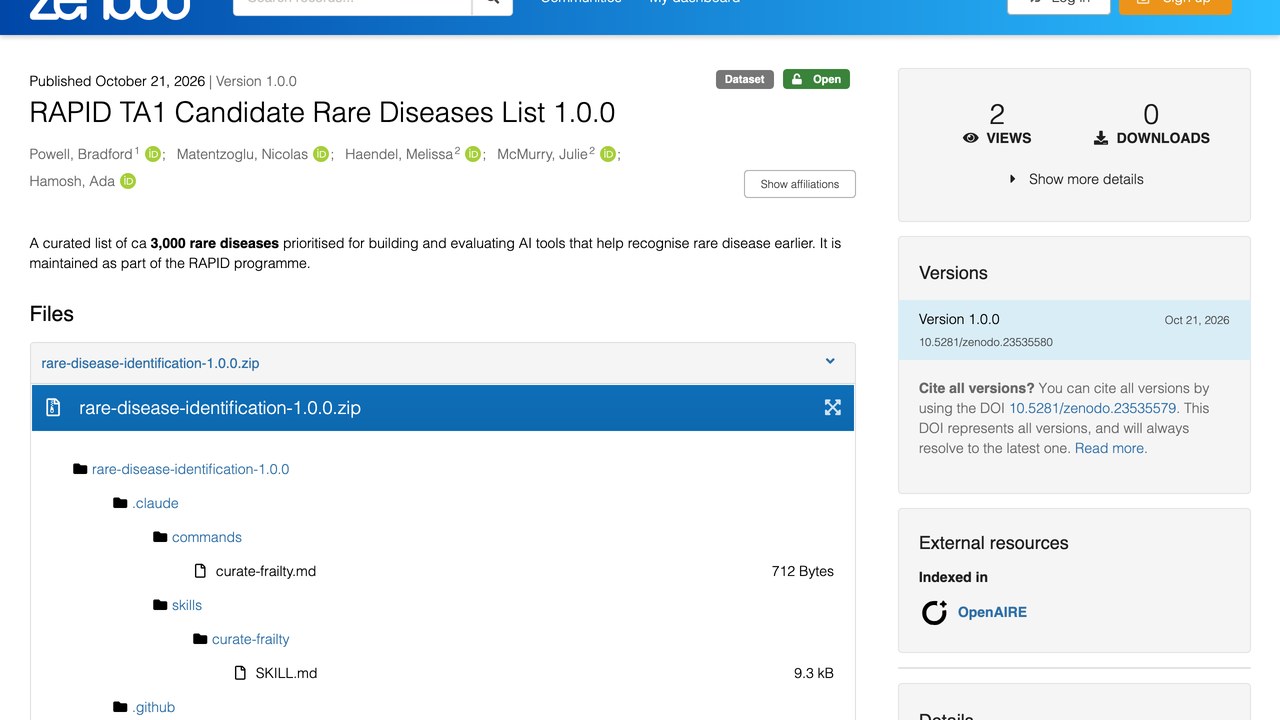Image resolution: width=1280 pixels, height=720 pixels.
Task: Click the skills folder icon
Action: coord(160,605)
